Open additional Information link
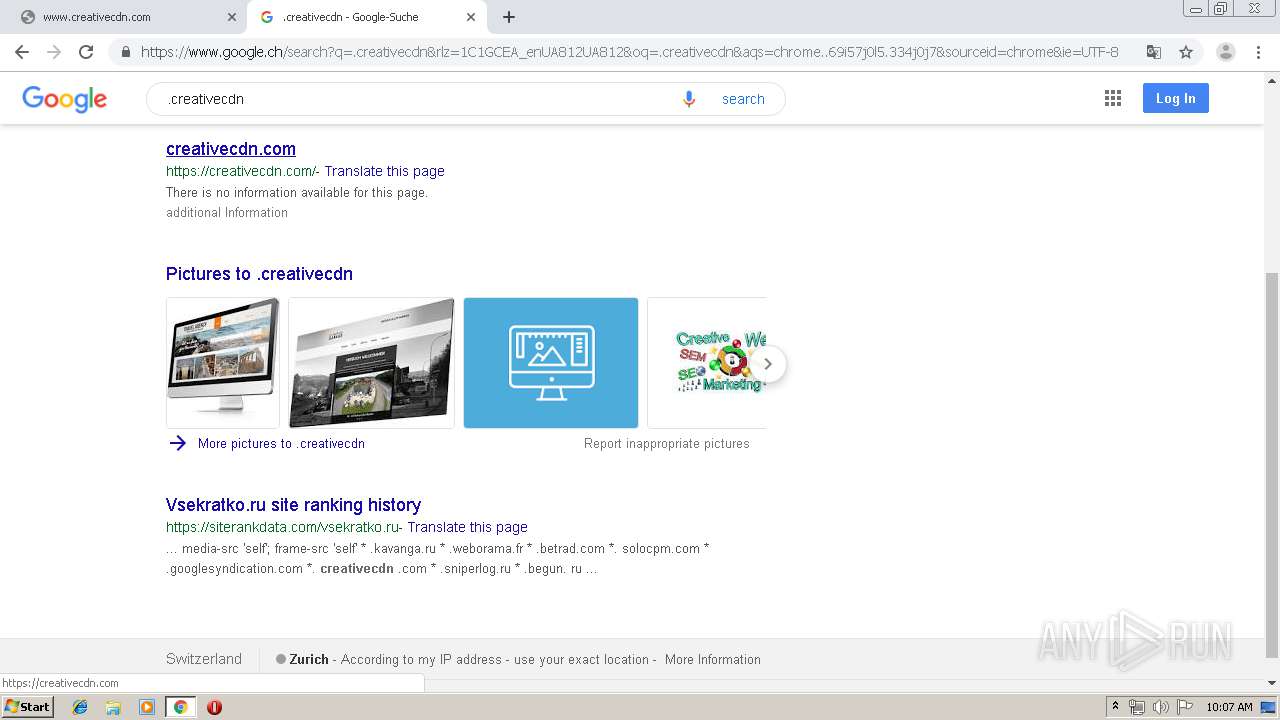Screen dimensions: 1280x720 tap(227, 212)
